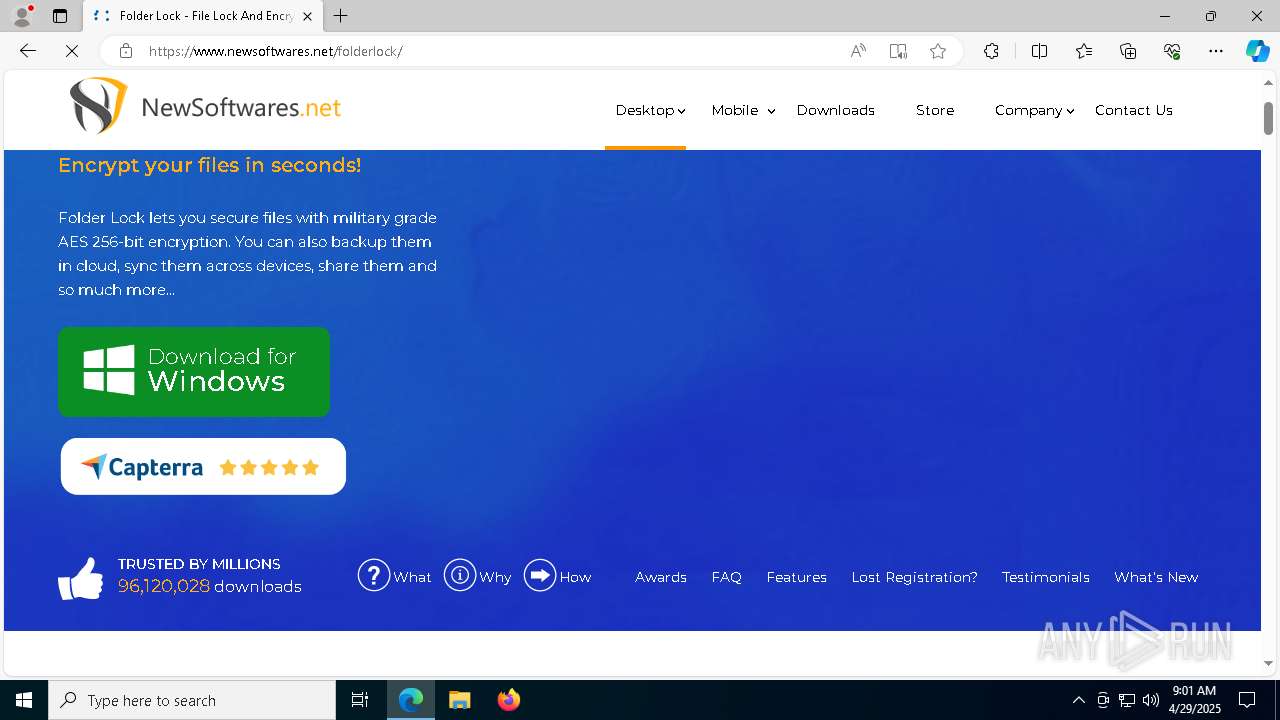Open the Favorites list icon

click(x=1084, y=51)
